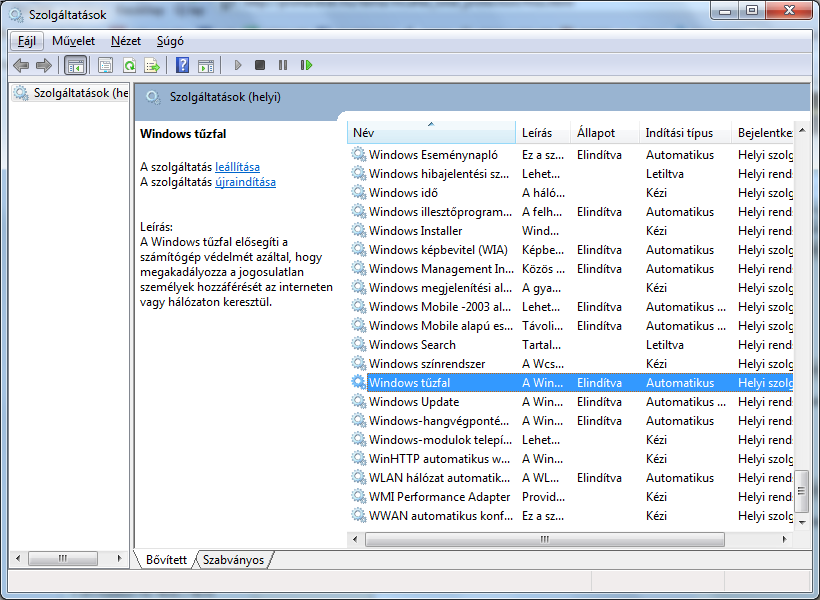
Task: Toggle the console tree show/hide icon
Action: click(75, 65)
